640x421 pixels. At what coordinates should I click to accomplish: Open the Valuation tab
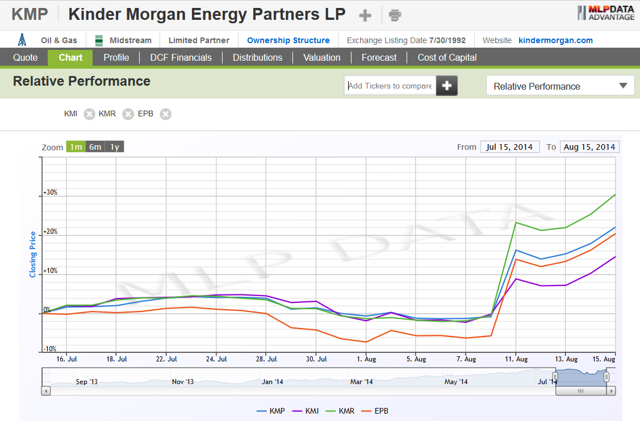point(322,58)
